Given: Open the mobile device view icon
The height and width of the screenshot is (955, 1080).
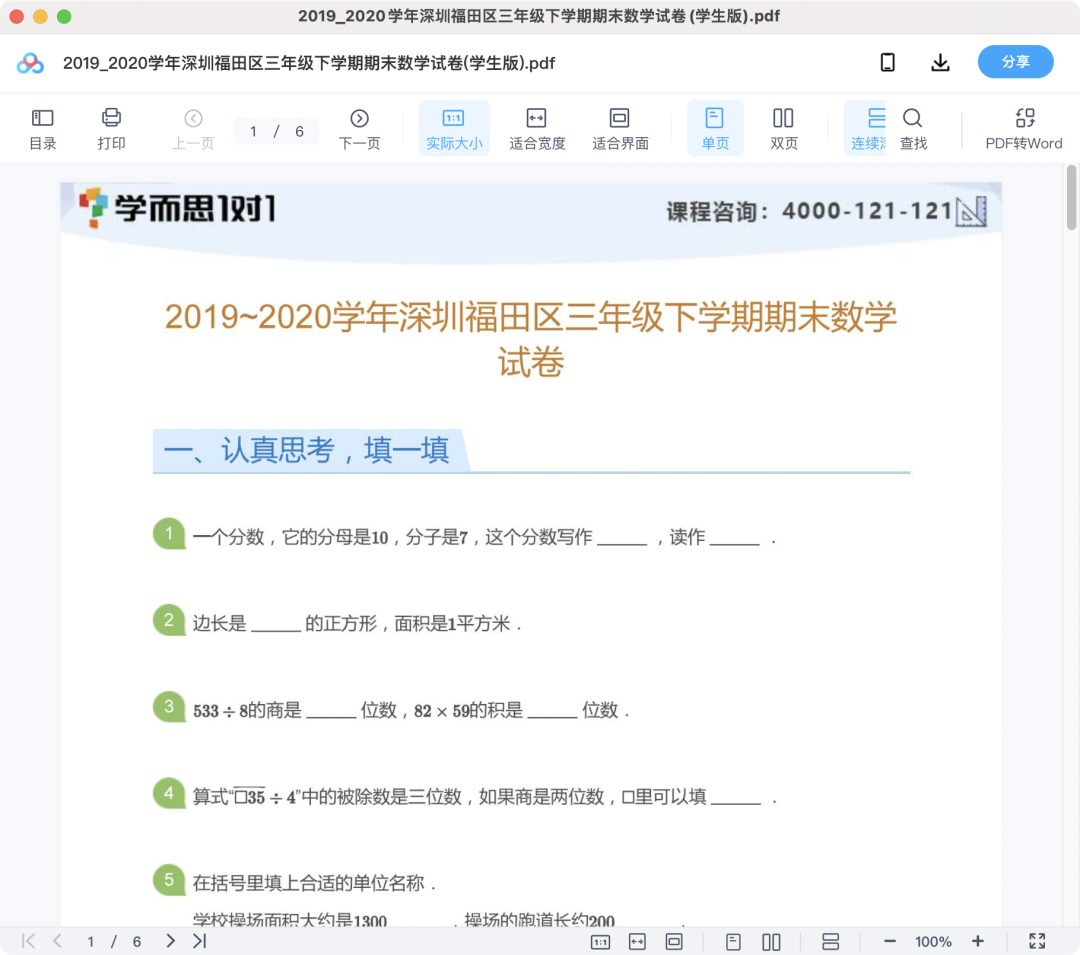Looking at the screenshot, I should point(888,63).
